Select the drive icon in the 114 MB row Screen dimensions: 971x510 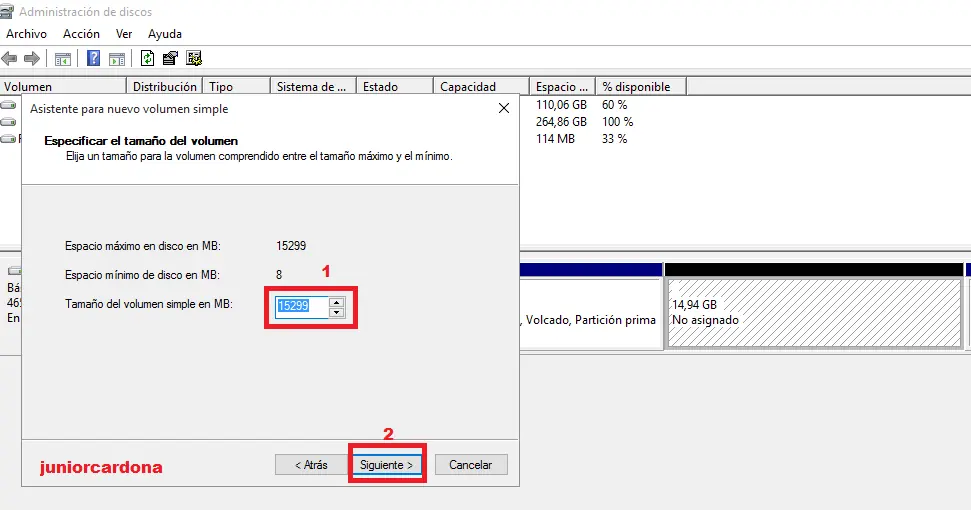(9, 139)
